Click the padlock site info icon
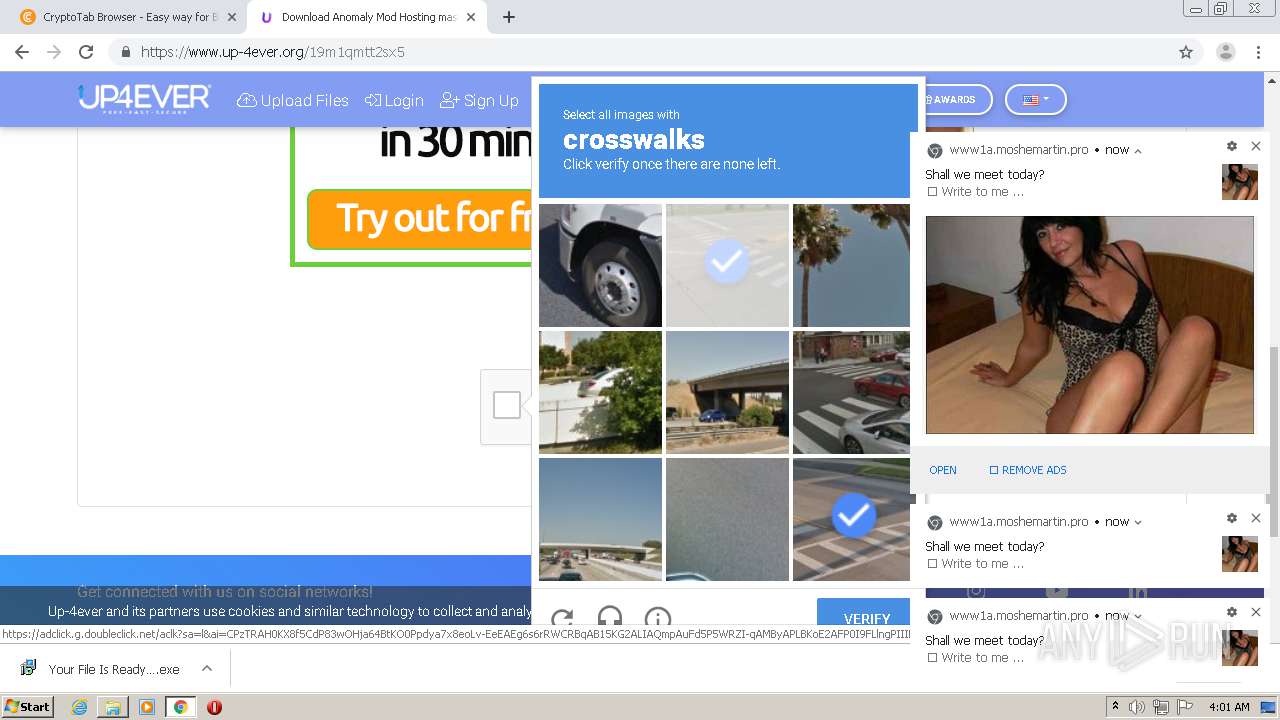The height and width of the screenshot is (720, 1280). click(126, 52)
